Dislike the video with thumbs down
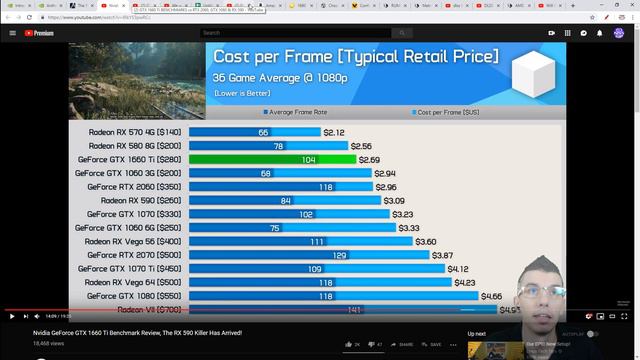The width and height of the screenshot is (640, 360). click(x=375, y=344)
